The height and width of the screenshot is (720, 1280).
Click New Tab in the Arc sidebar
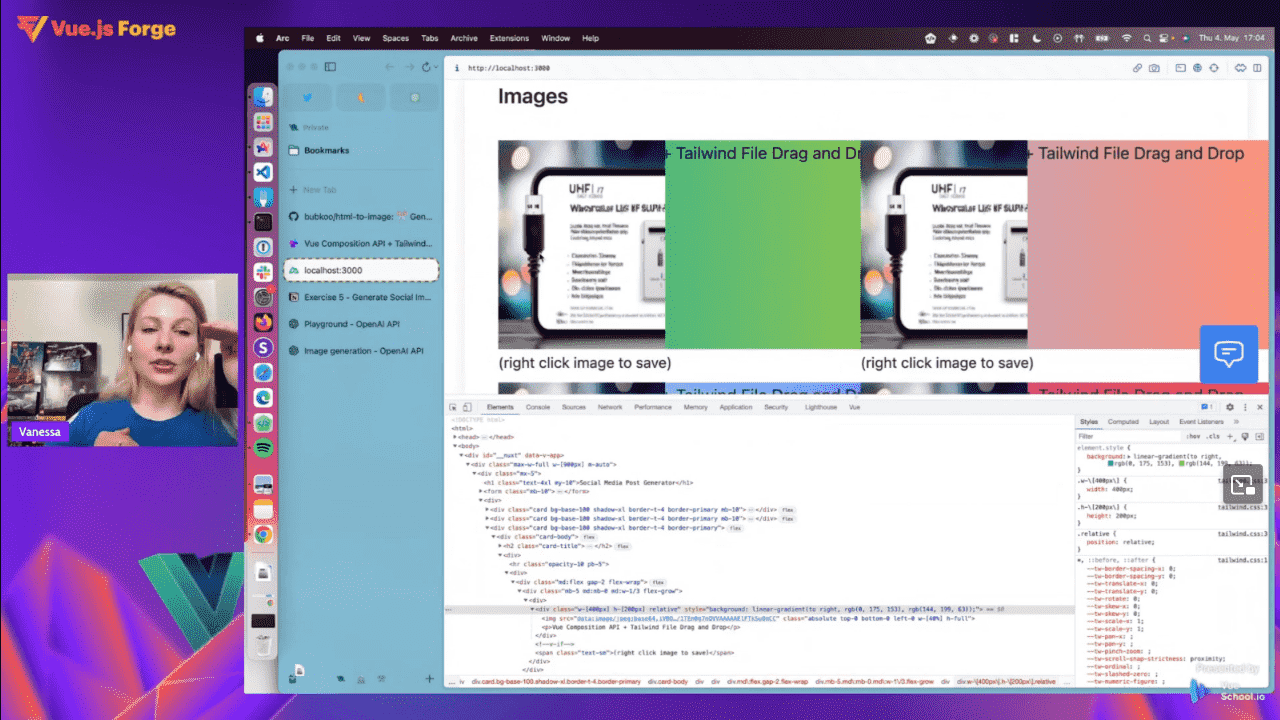click(320, 189)
